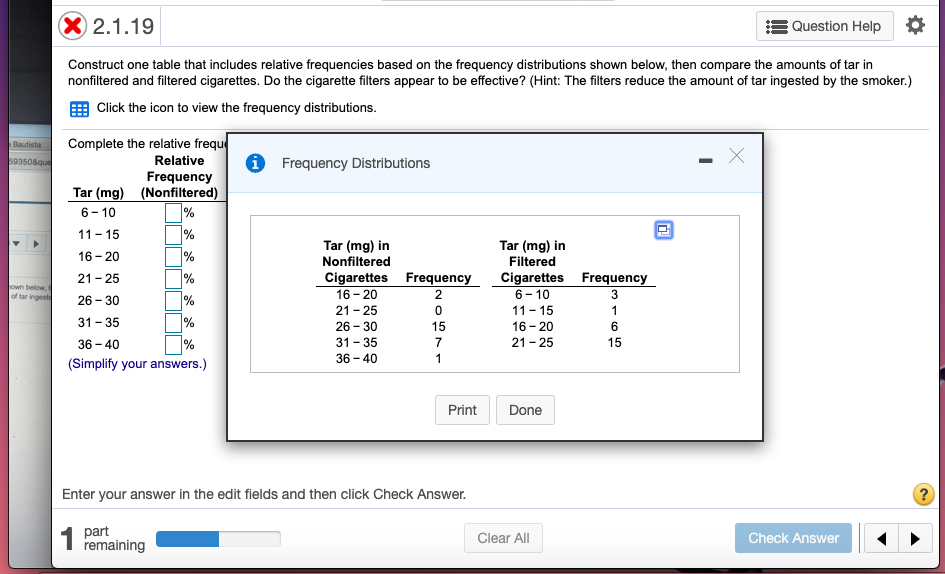Click 'Click the icon to view the frequency distributions' text
The width and height of the screenshot is (945, 574).
coord(236,108)
